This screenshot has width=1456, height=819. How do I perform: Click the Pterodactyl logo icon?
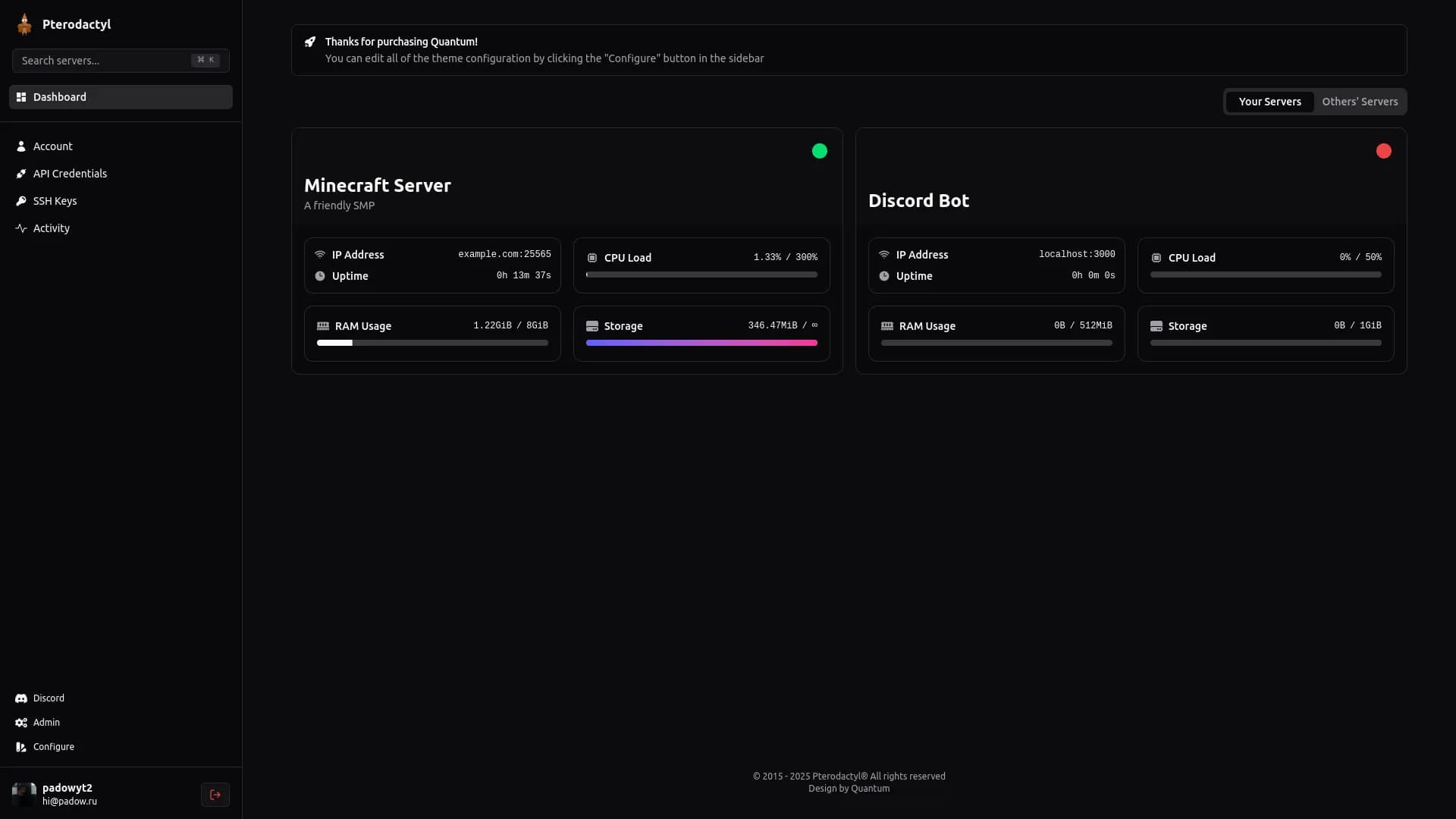[x=25, y=24]
